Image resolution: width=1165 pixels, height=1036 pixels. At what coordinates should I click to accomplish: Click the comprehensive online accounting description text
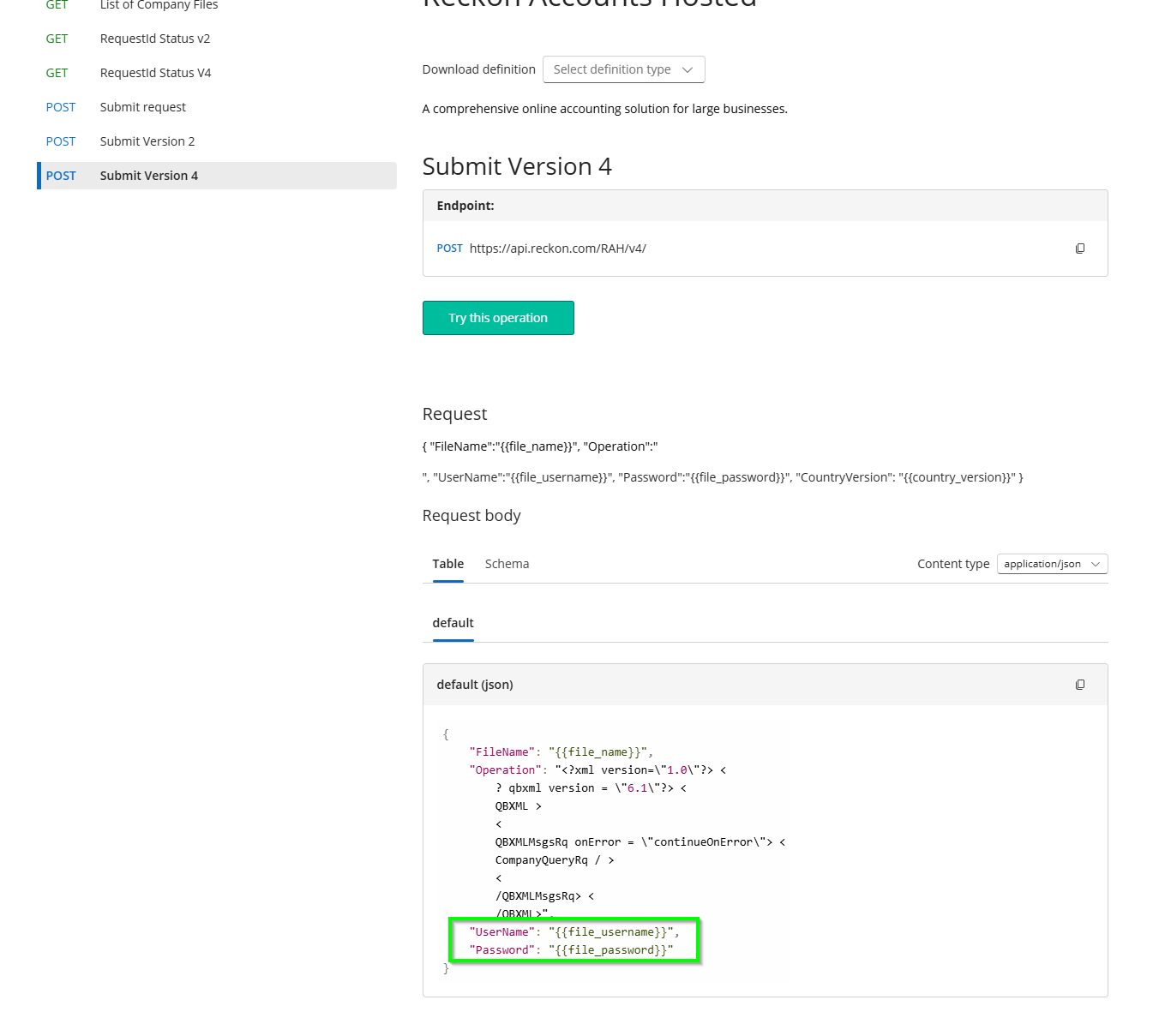605,109
